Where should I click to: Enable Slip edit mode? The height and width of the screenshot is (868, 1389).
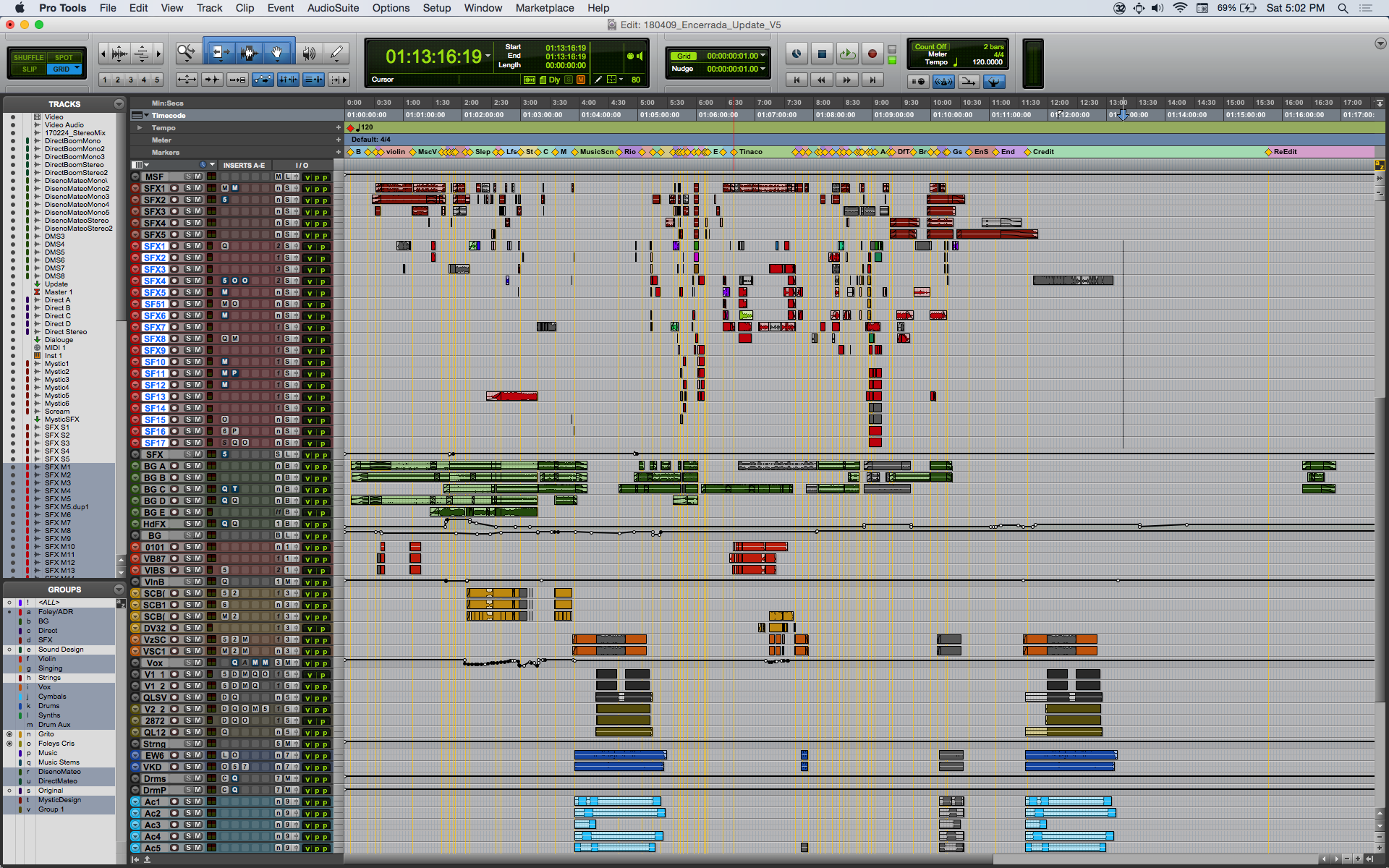coord(29,69)
